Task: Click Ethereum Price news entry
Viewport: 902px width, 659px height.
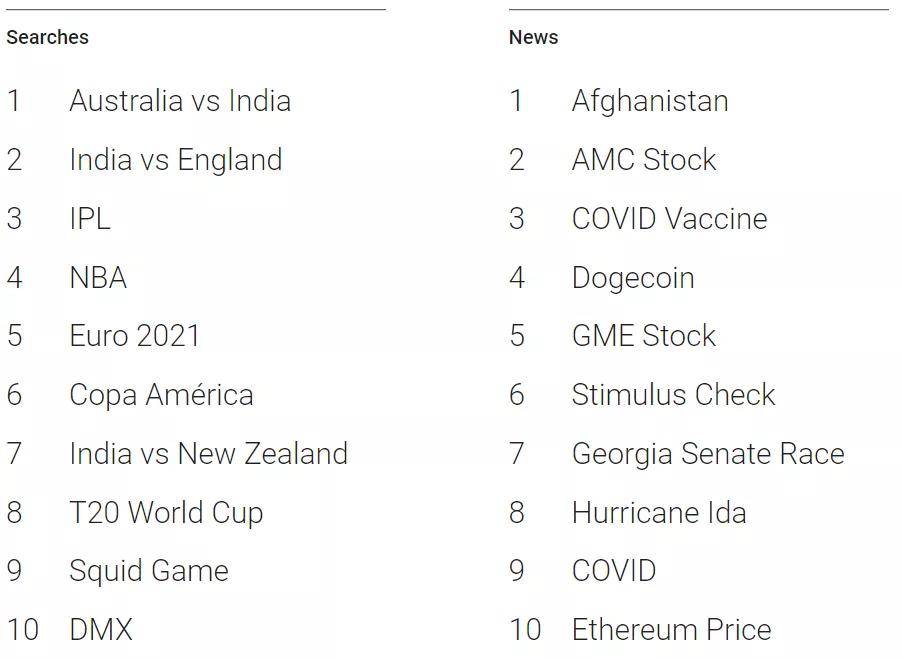Action: [x=672, y=630]
